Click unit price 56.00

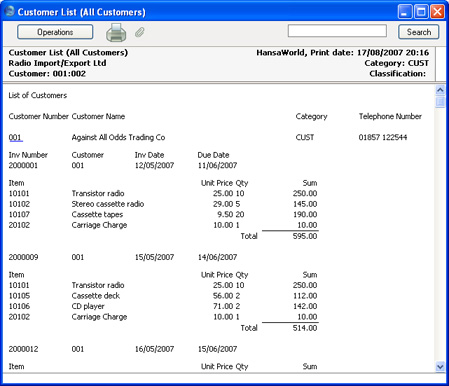point(223,296)
